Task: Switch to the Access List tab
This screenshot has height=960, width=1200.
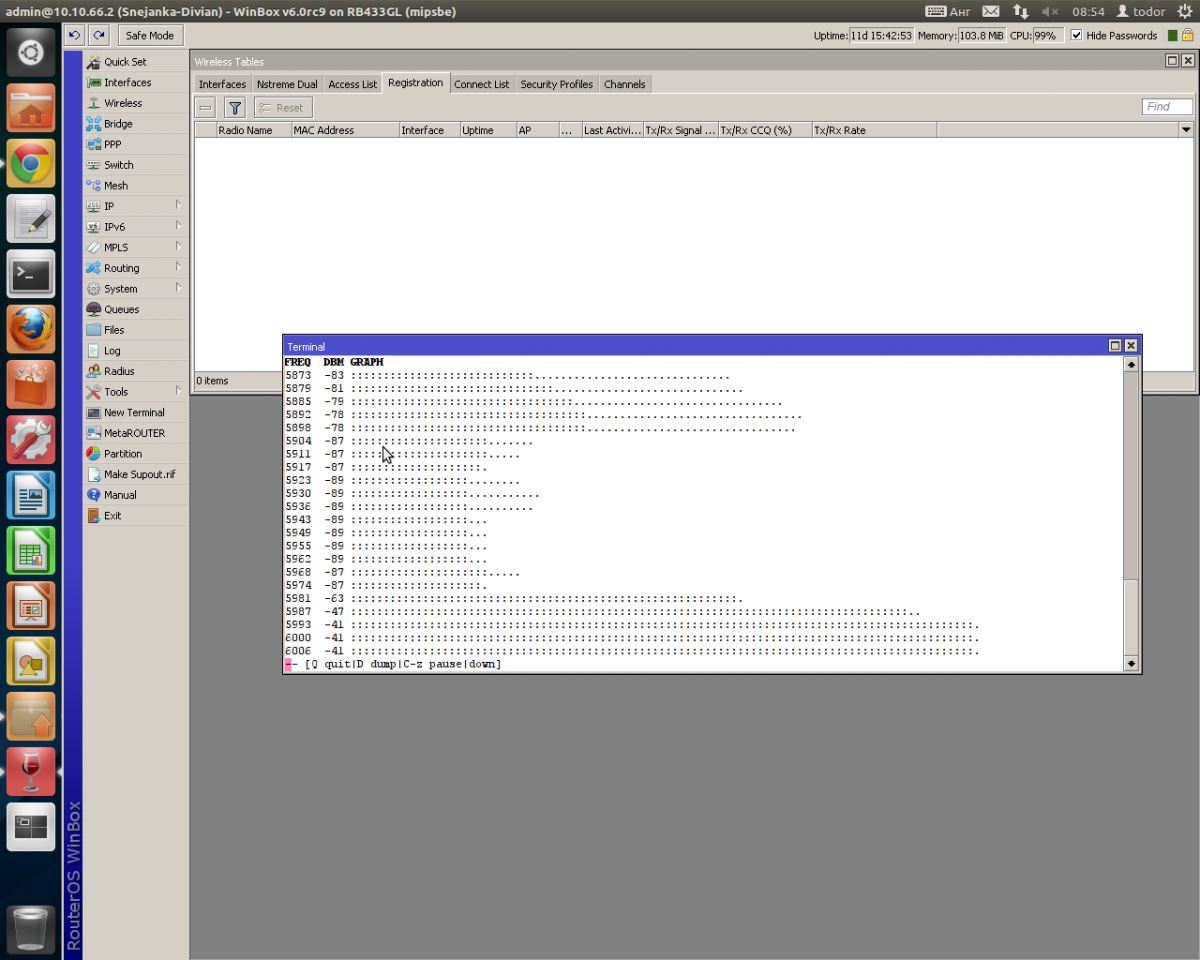Action: point(353,84)
